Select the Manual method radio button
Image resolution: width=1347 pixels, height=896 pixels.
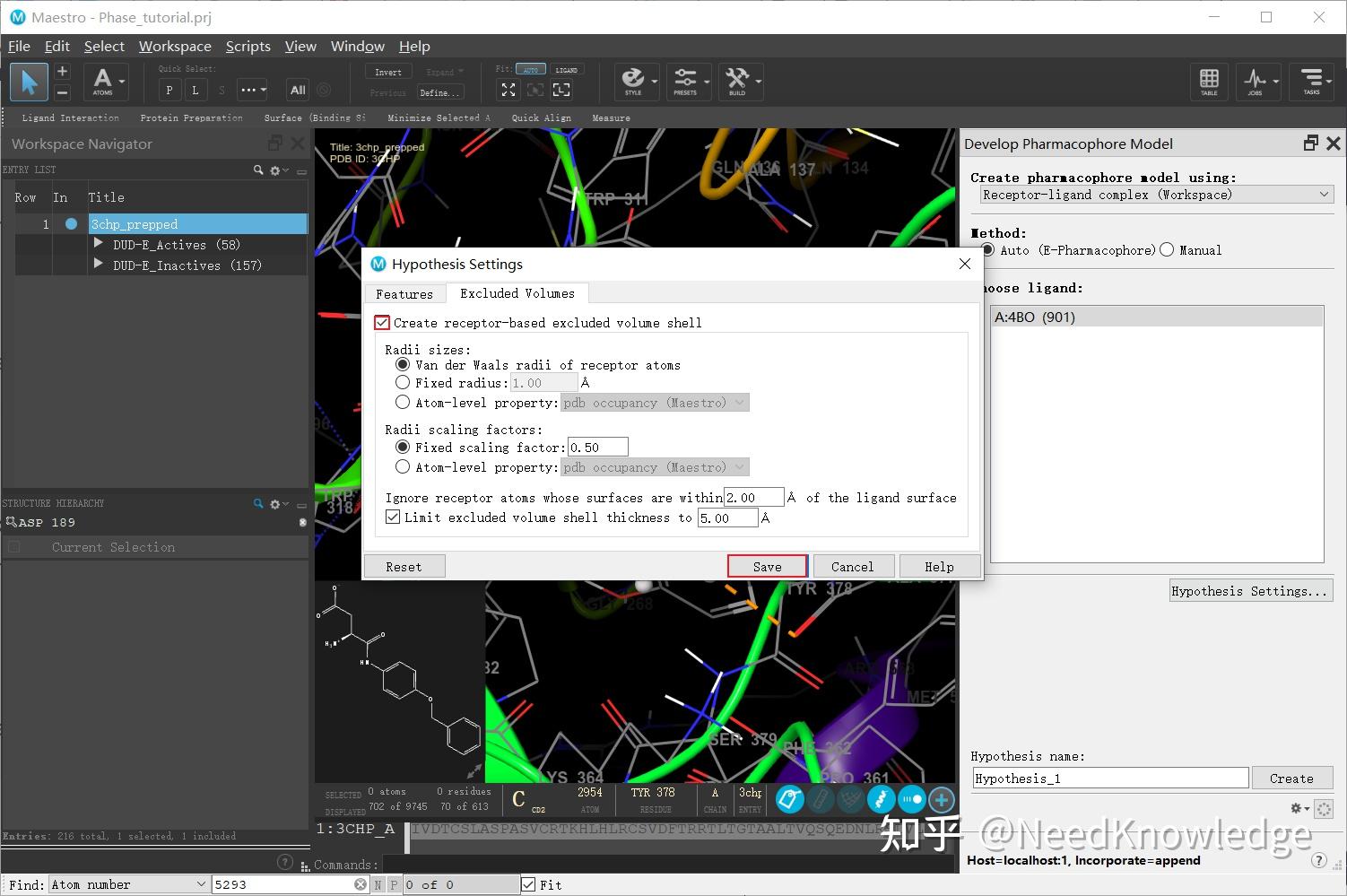[x=1167, y=250]
